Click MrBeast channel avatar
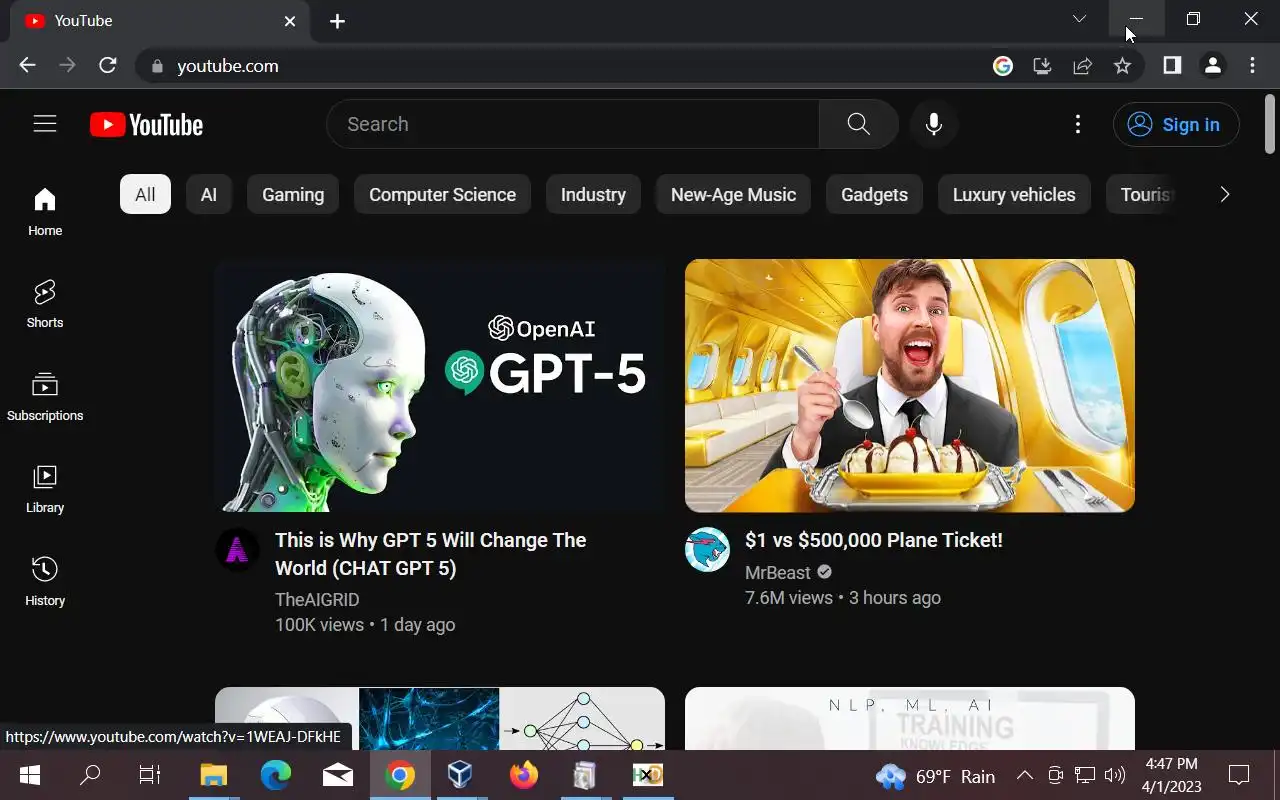 [707, 549]
